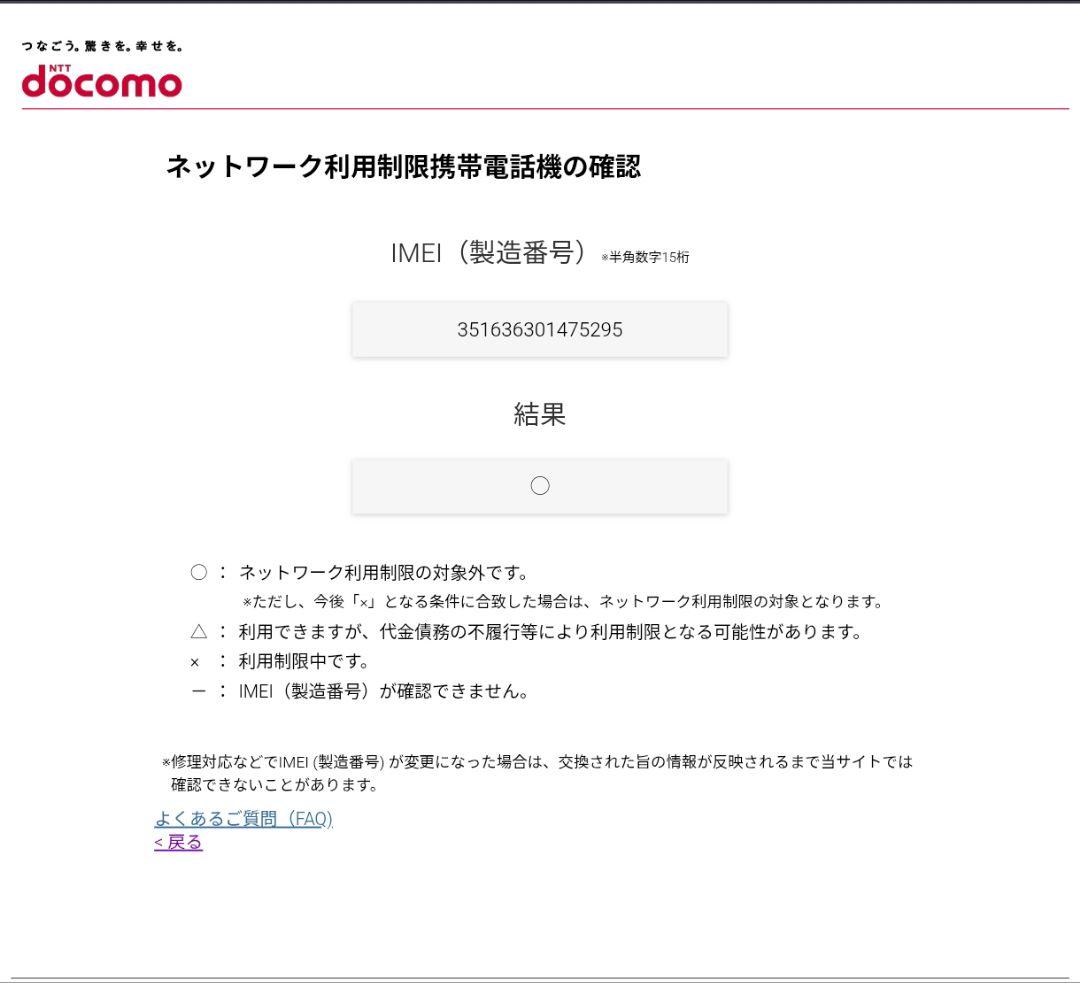Click the ネットワーク利用制限携帯電話機の確認 page title
Image resolution: width=1080 pixels, height=983 pixels.
coord(406,166)
